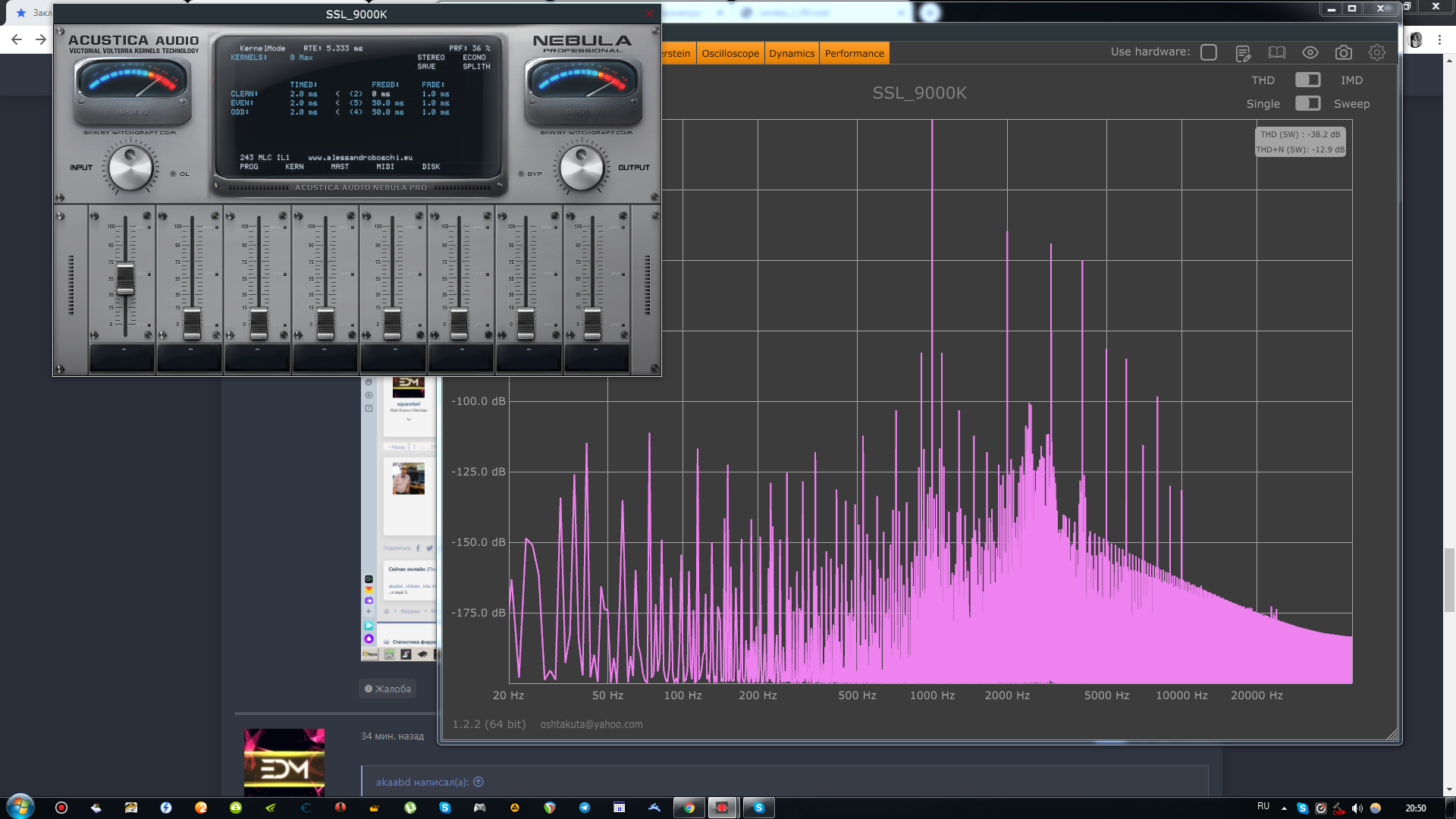
Task: Click the KERNELS 0 Max value
Action: point(301,58)
